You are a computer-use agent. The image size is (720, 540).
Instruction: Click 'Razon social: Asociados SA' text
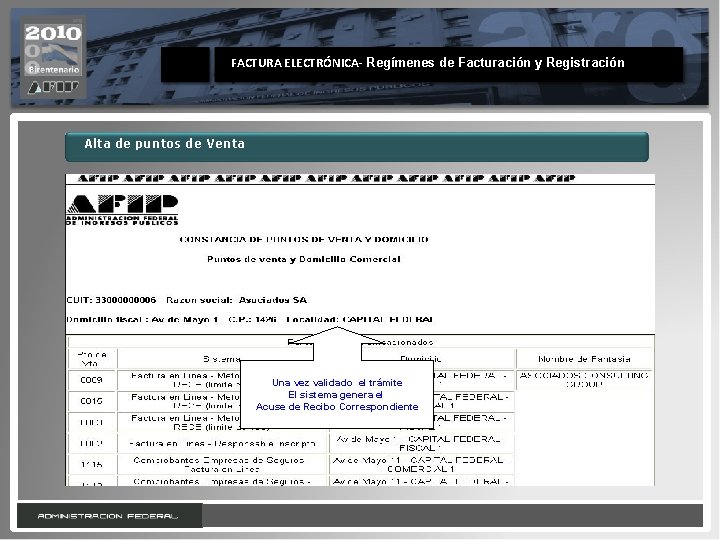click(236, 300)
